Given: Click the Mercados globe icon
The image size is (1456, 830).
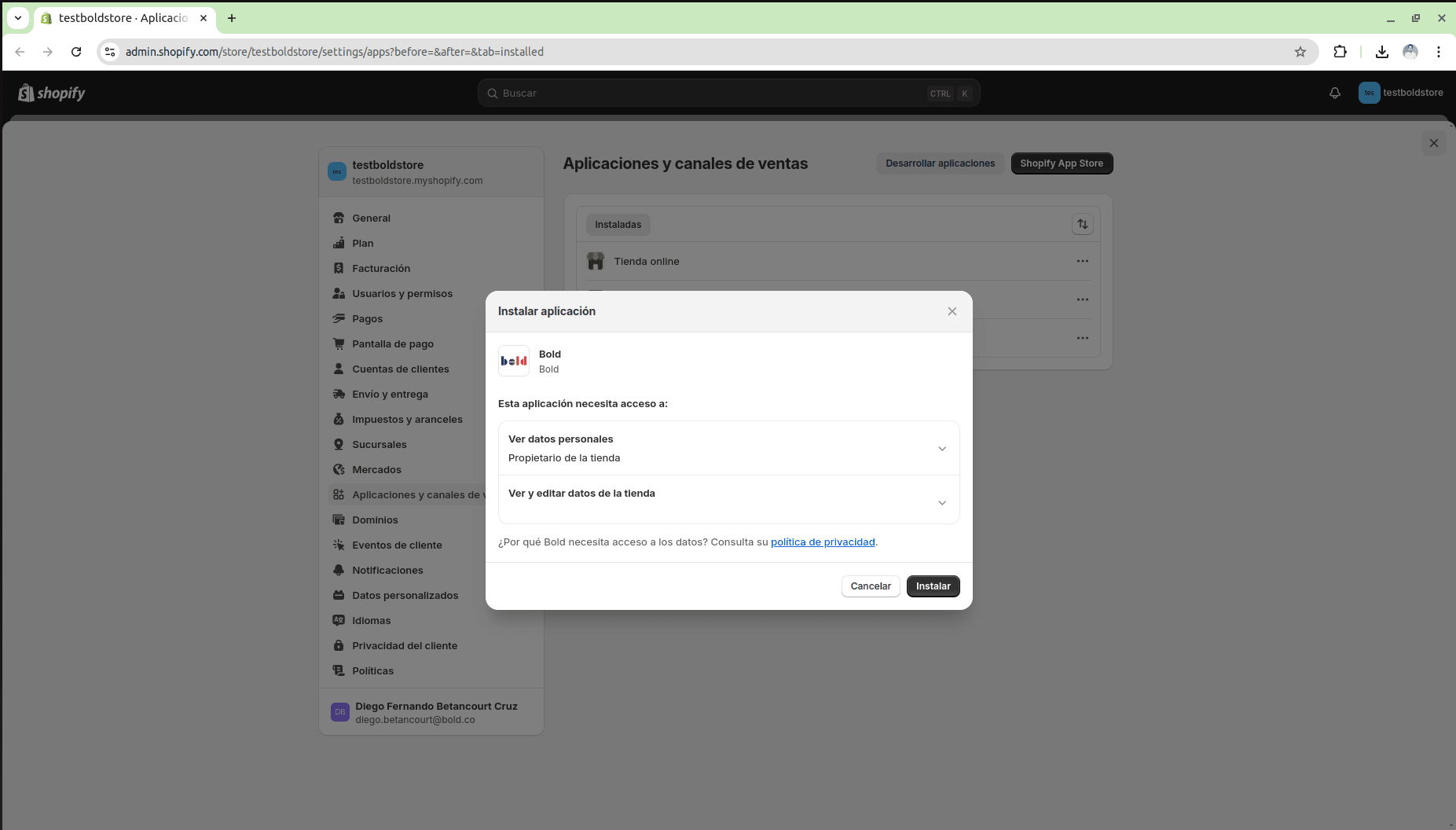Looking at the screenshot, I should coord(339,470).
